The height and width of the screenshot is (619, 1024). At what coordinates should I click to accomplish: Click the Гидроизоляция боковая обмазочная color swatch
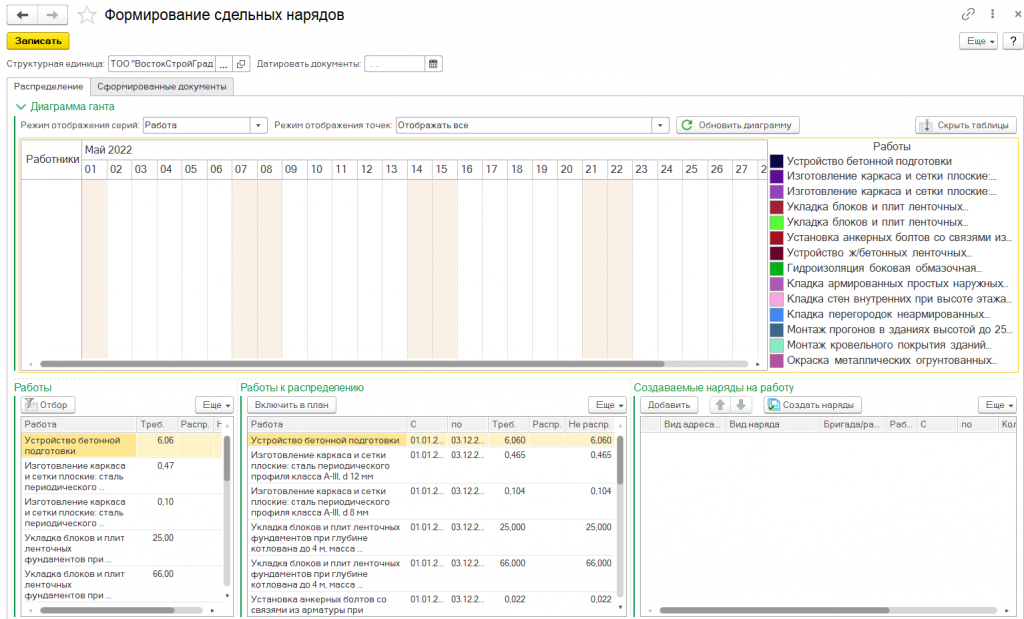tap(776, 268)
